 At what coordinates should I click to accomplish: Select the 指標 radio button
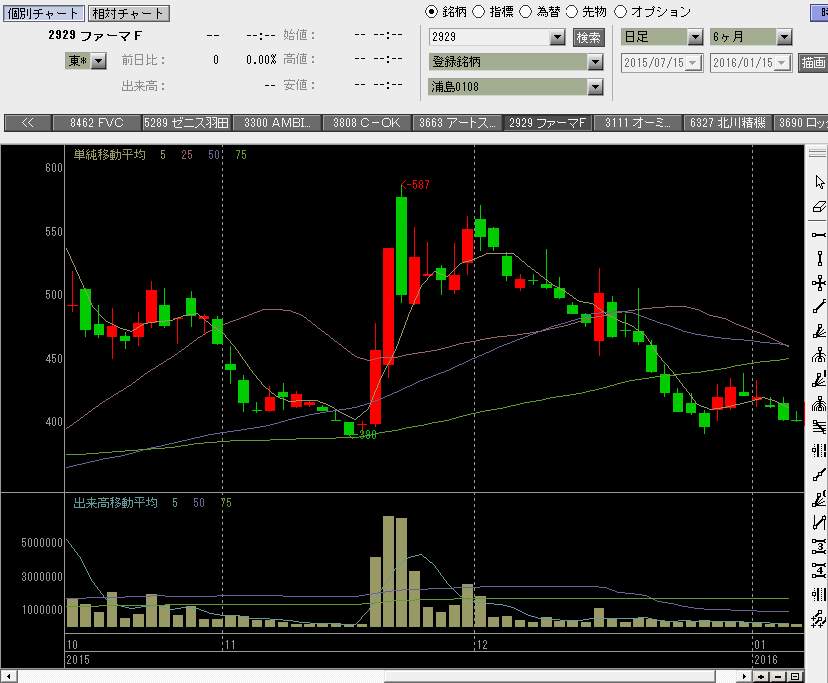point(478,12)
